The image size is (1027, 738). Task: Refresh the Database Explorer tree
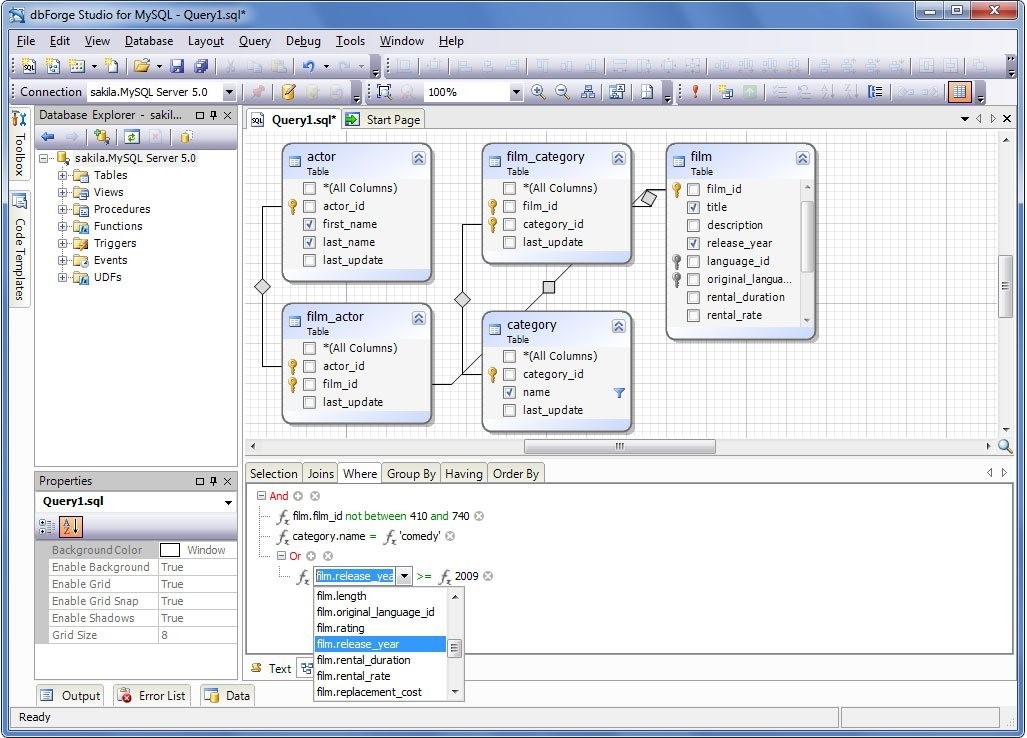[x=132, y=137]
